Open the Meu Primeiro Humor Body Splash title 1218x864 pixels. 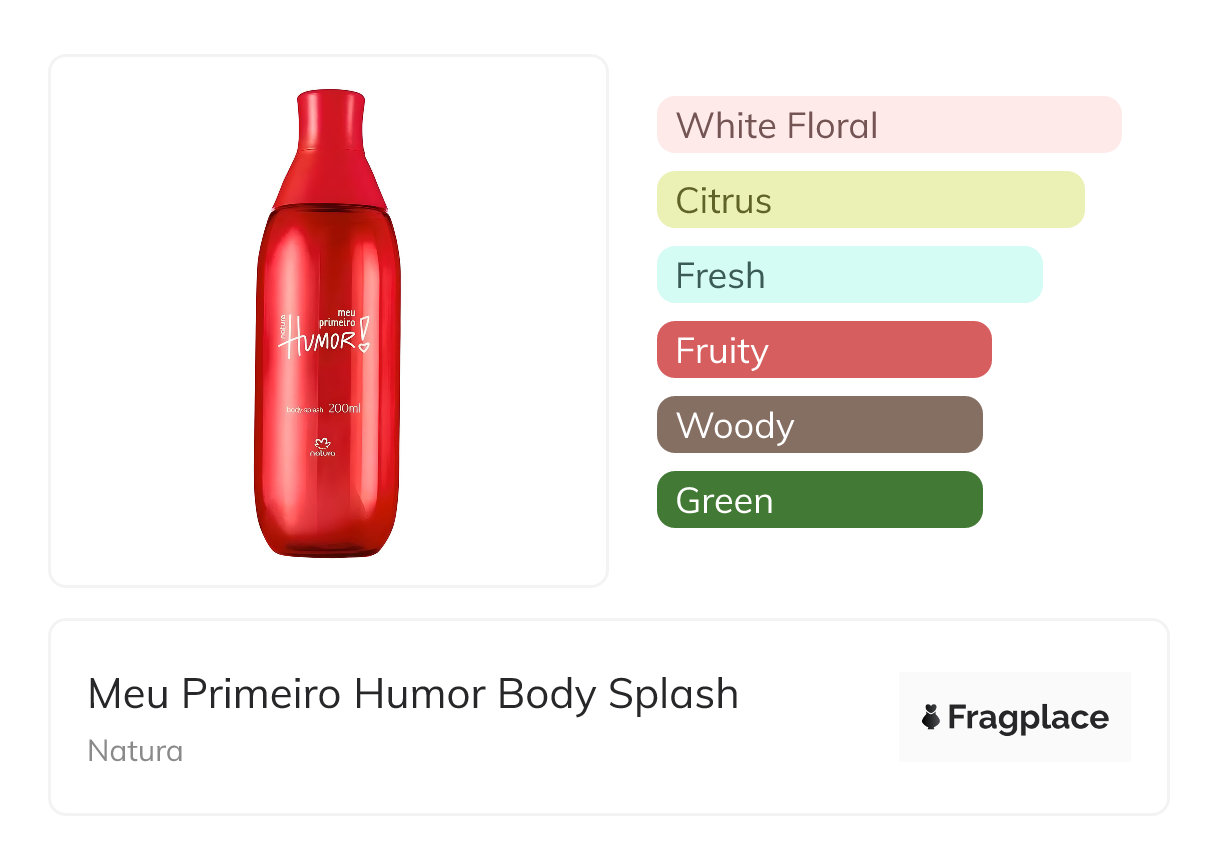coord(412,694)
